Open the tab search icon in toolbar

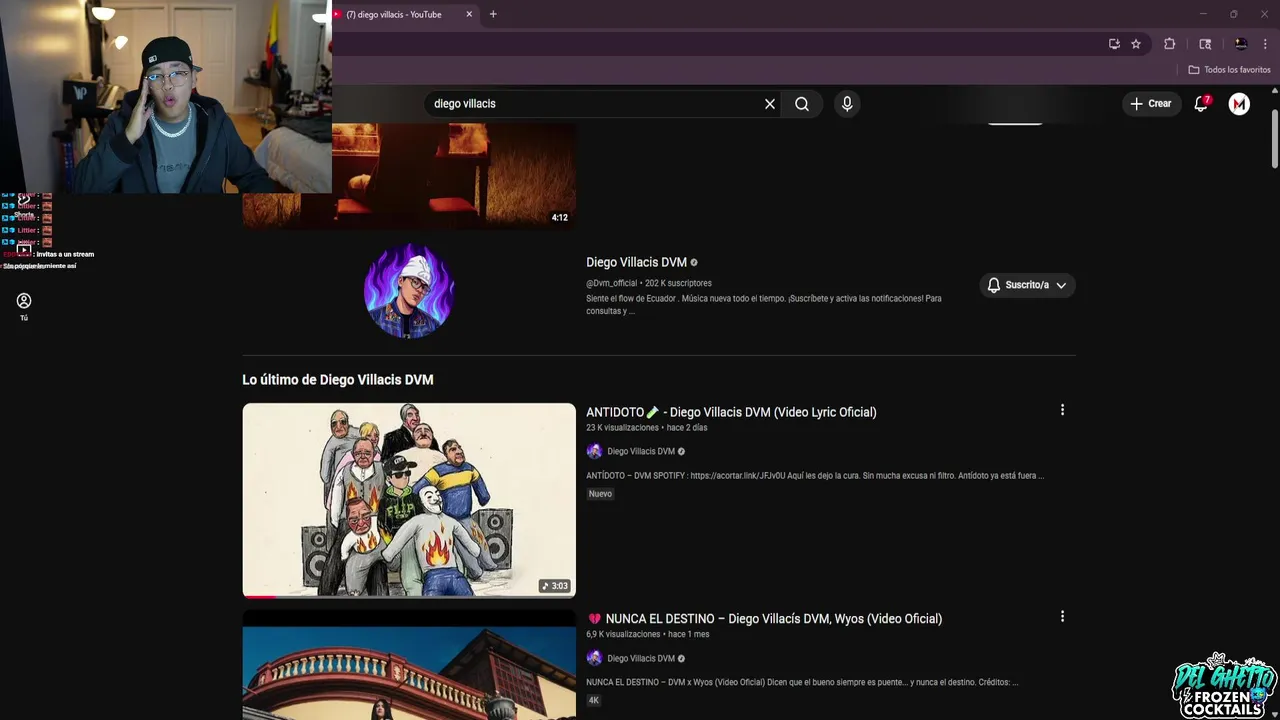[x=1205, y=44]
